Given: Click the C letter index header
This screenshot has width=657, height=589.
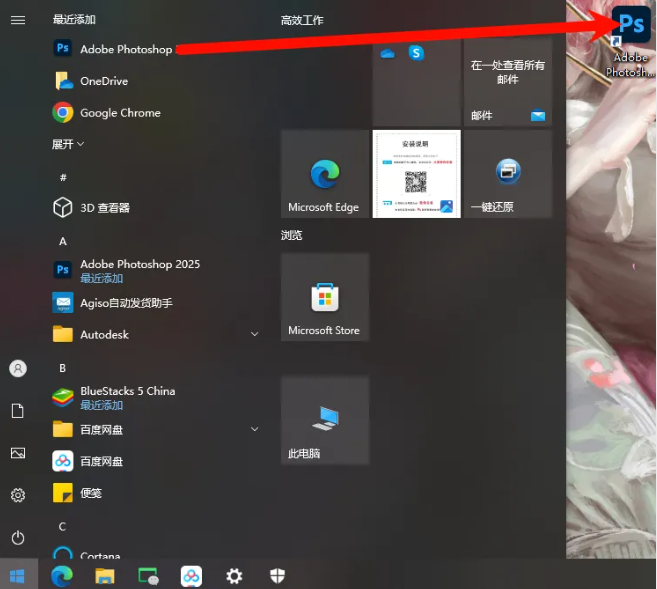Looking at the screenshot, I should pyautogui.click(x=62, y=527).
